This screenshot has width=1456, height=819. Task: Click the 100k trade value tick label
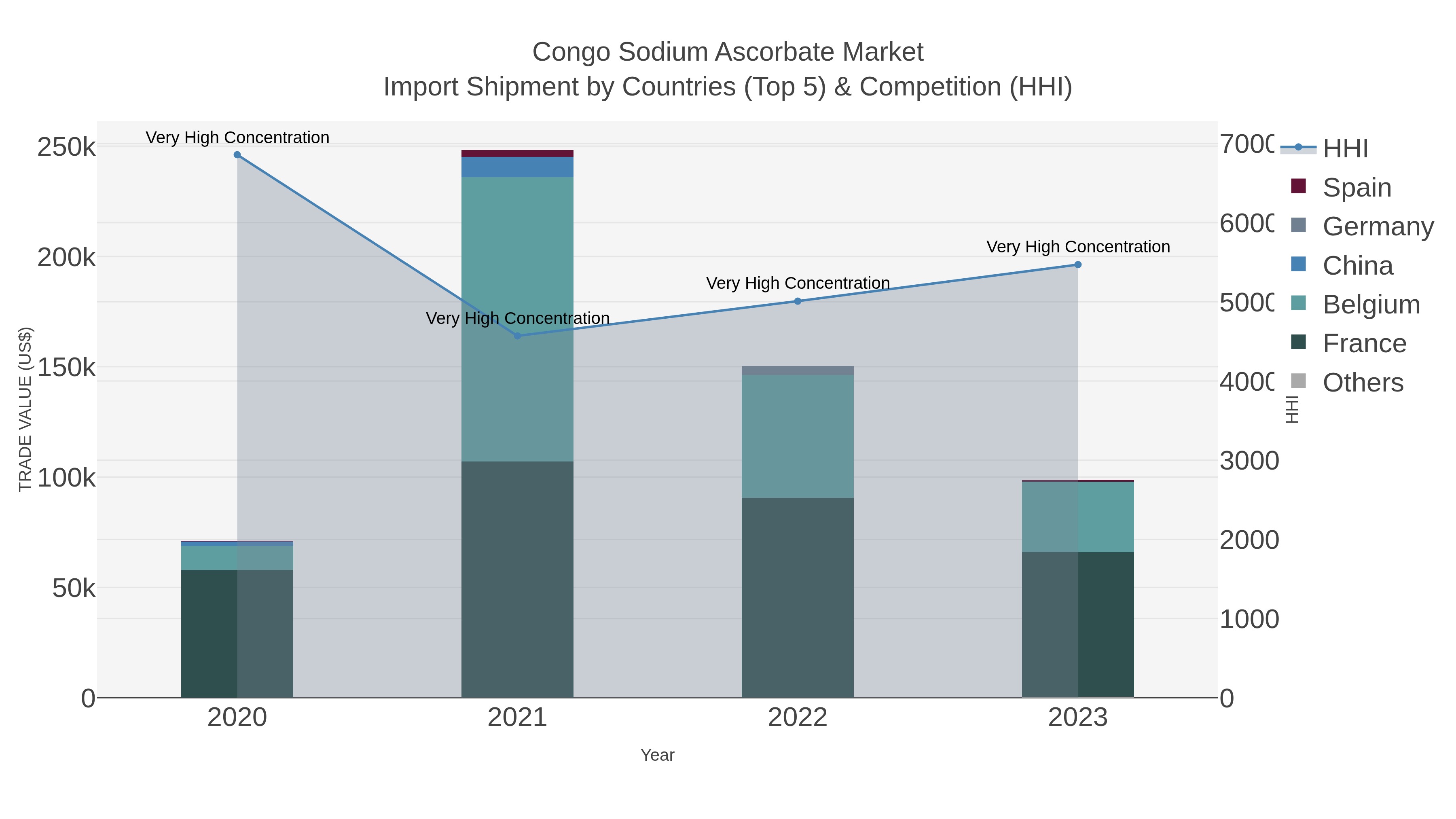click(x=67, y=478)
